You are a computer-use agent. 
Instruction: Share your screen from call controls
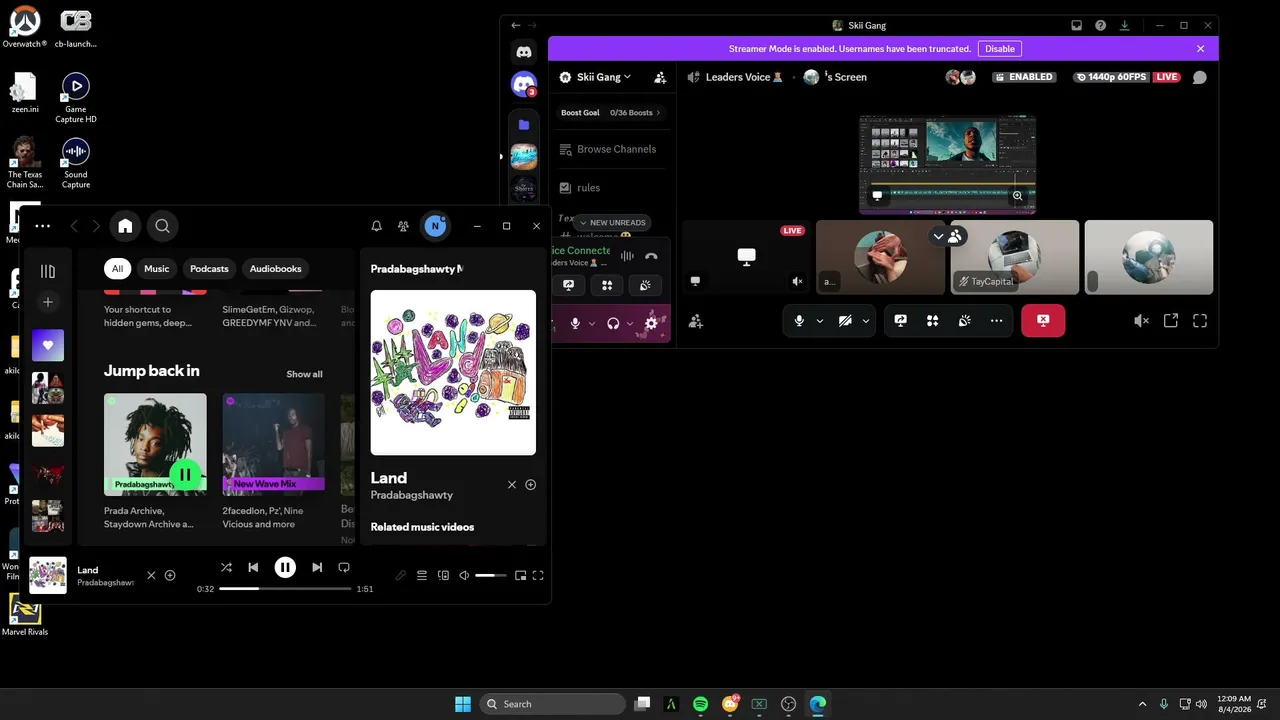(900, 321)
